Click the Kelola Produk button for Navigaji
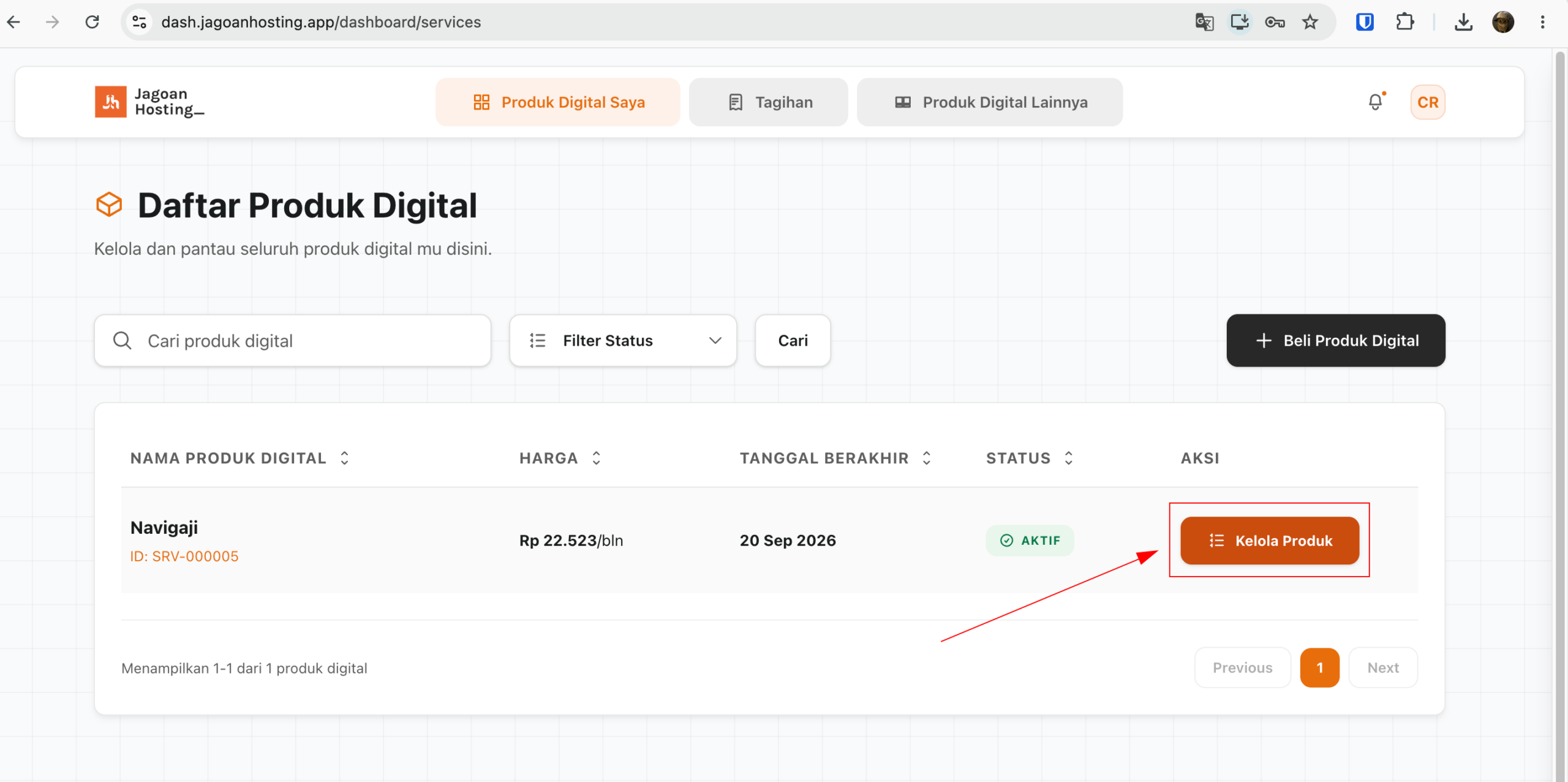Screen dimensions: 1568x782 coord(1270,541)
